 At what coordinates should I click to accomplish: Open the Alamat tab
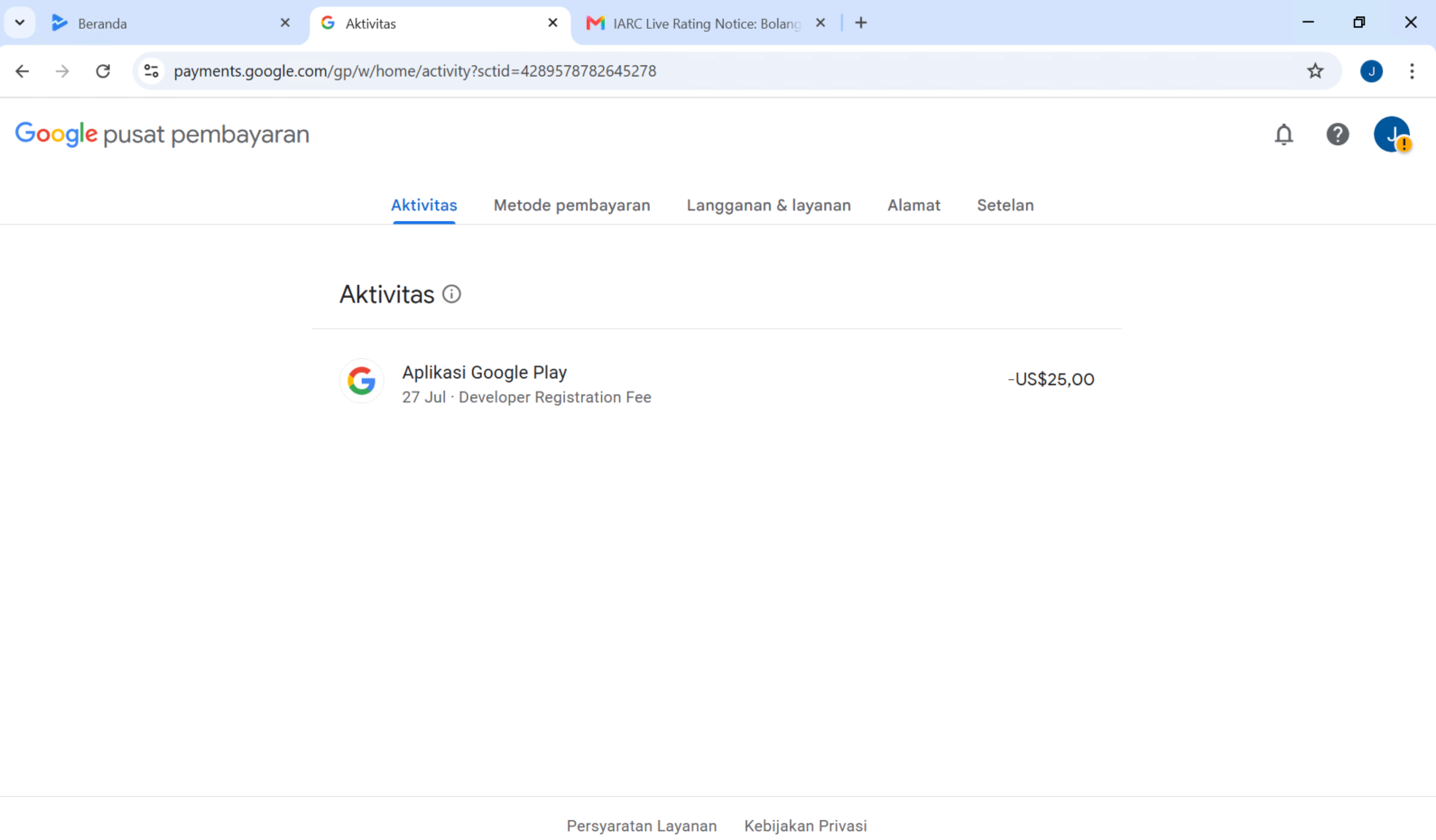point(913,206)
